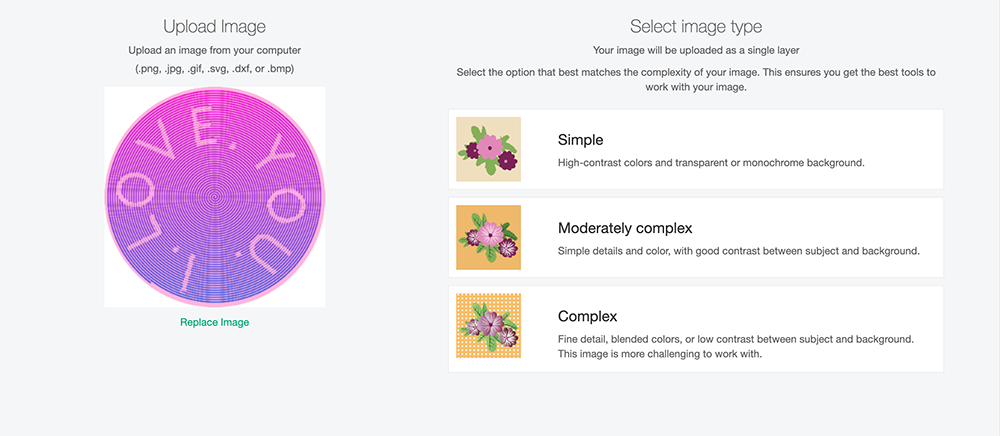
Task: Click the Simple flower thumbnail on beige background
Action: 489,149
